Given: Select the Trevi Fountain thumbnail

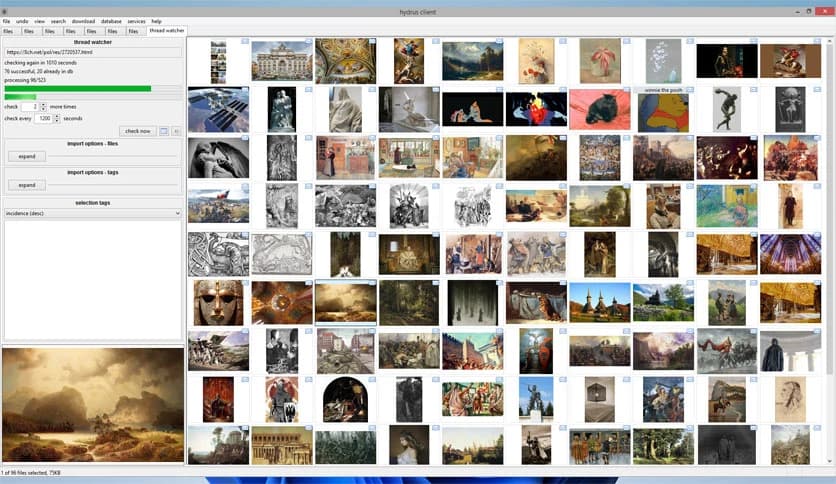Looking at the screenshot, I should (x=282, y=61).
